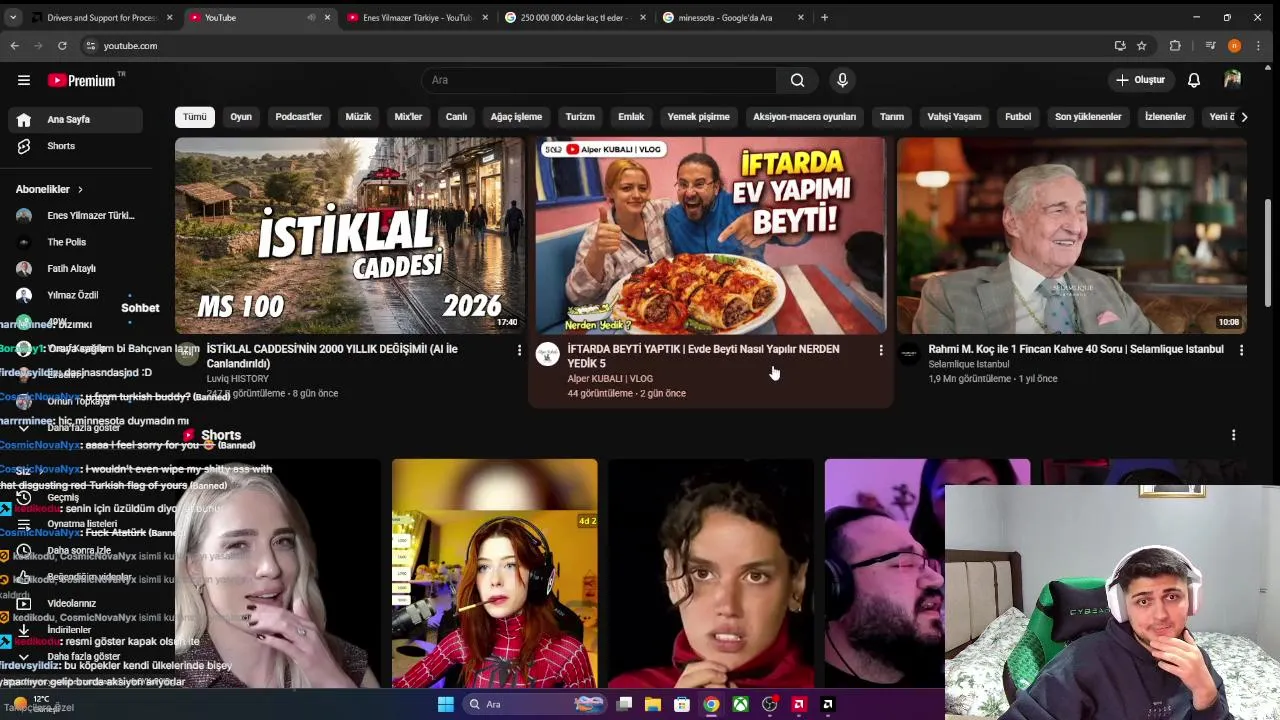
Task: Open Chrome extensions puzzle icon
Action: point(1175,46)
